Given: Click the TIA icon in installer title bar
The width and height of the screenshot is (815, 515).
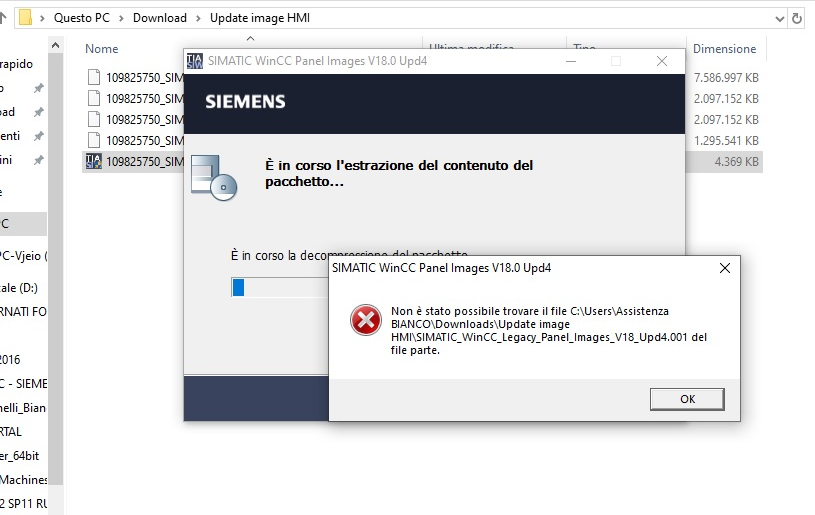Looking at the screenshot, I should pos(195,60).
